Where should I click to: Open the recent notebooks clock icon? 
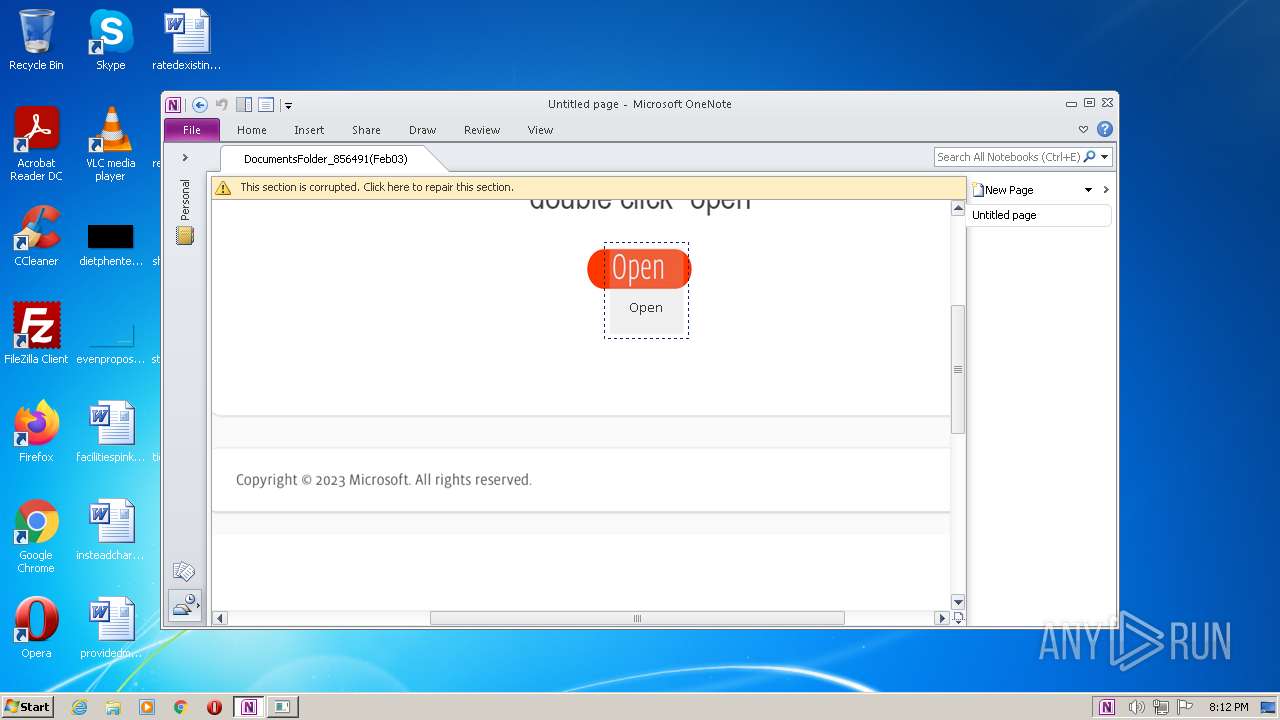pyautogui.click(x=184, y=605)
